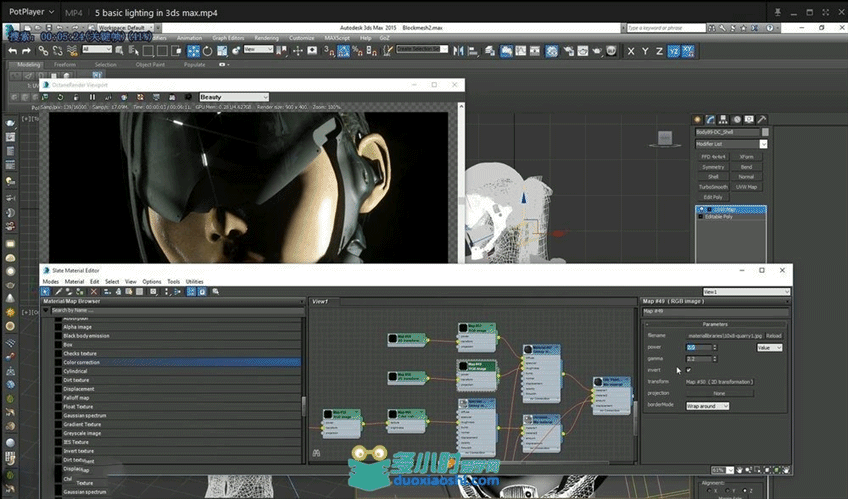Select 'Greyscale image' in map browser
The width and height of the screenshot is (848, 499).
[177, 433]
